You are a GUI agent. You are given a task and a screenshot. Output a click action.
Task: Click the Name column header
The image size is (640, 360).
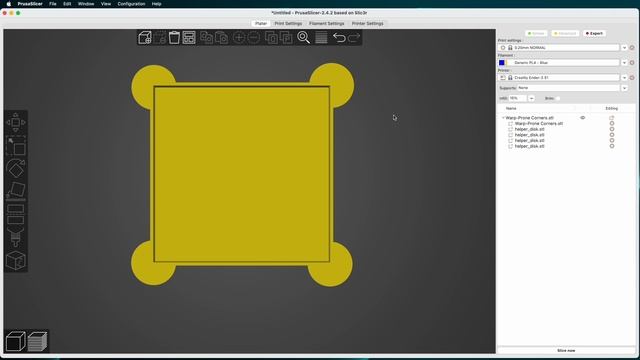point(511,109)
